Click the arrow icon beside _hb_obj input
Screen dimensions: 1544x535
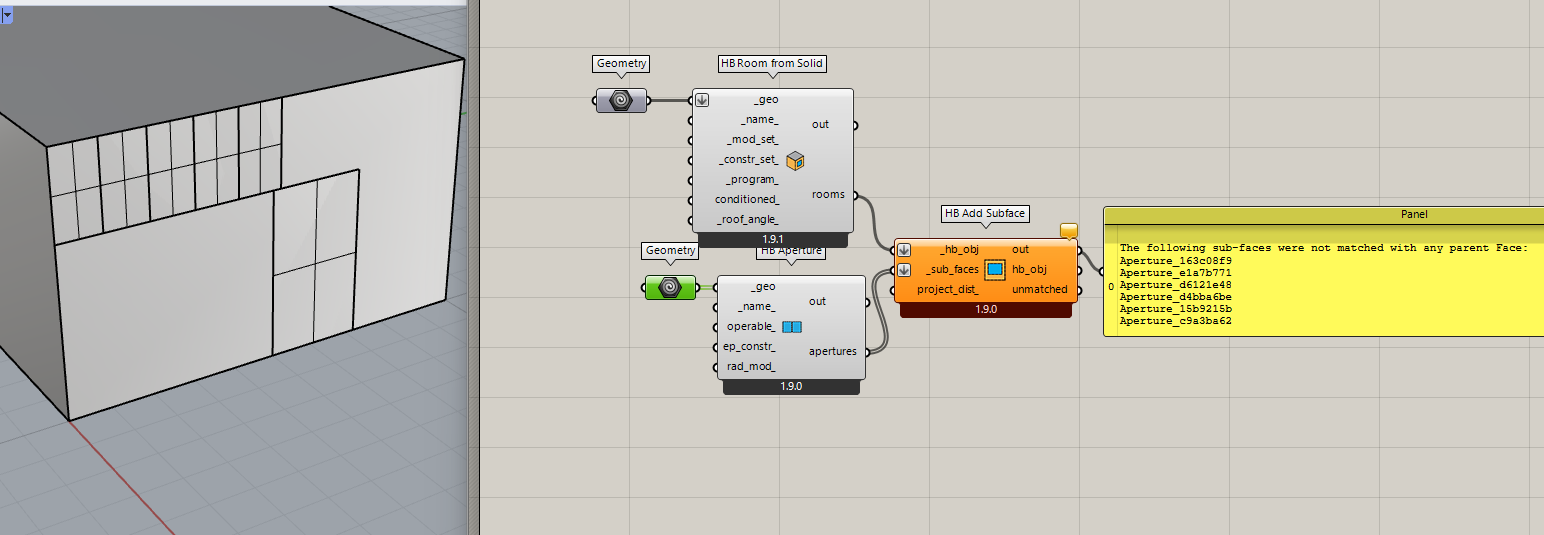pos(904,249)
